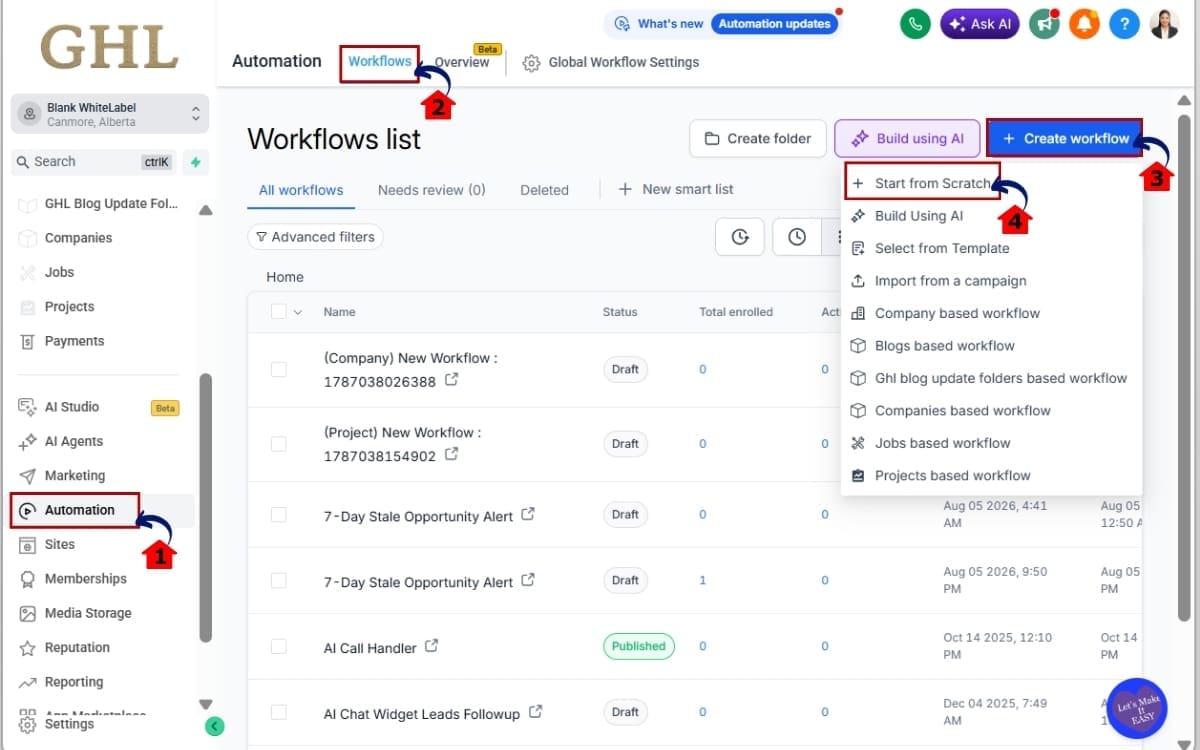Click the Ask AI button
1200x750 pixels.
pos(980,24)
